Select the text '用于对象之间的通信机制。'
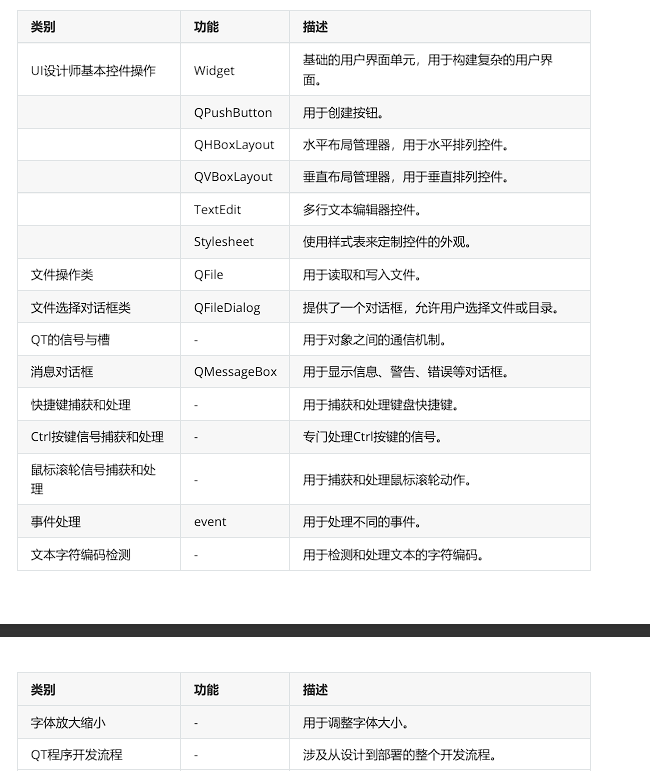Screen dimensions: 650x784 374,340
